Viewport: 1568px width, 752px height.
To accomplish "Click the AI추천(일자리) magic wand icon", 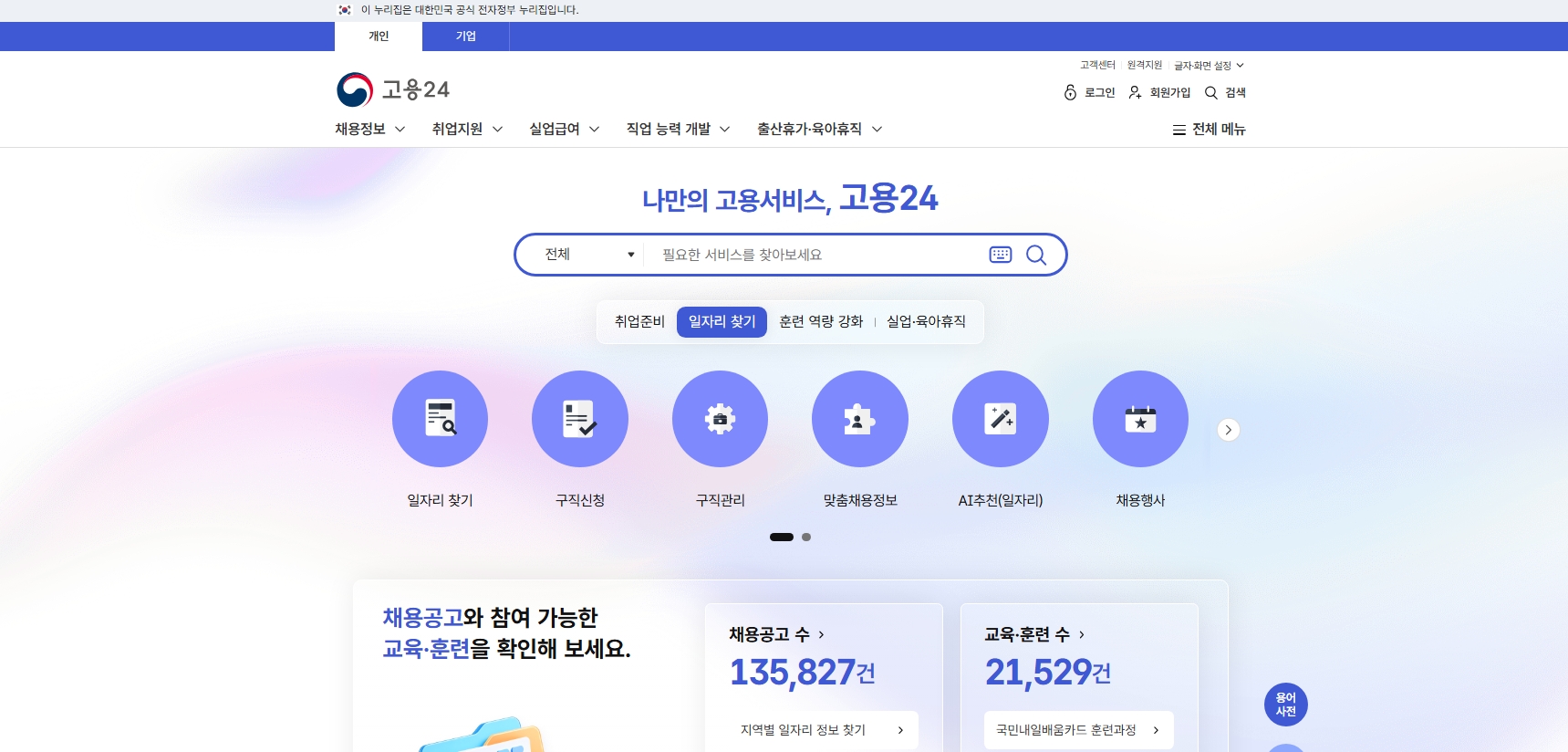I will 1001,419.
